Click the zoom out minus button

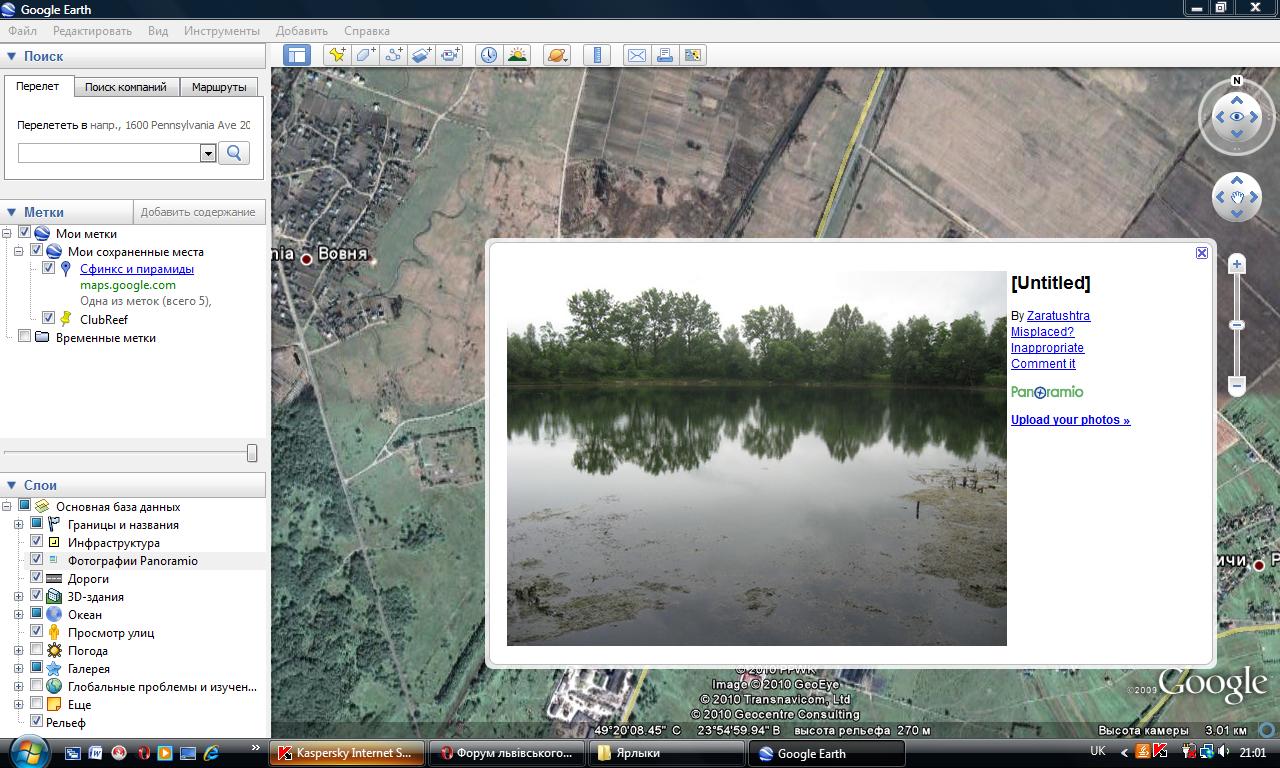coord(1237,385)
